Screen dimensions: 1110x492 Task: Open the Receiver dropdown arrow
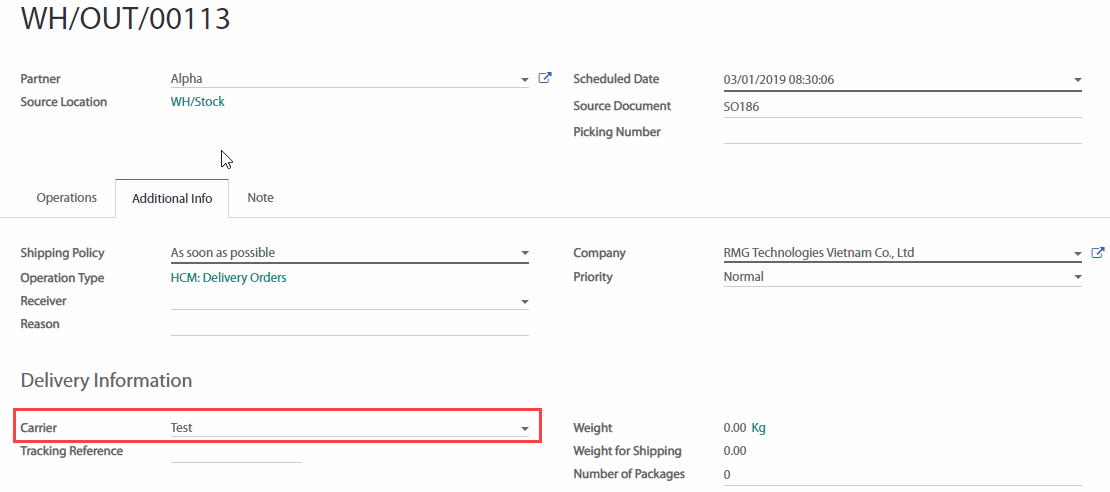[x=525, y=302]
